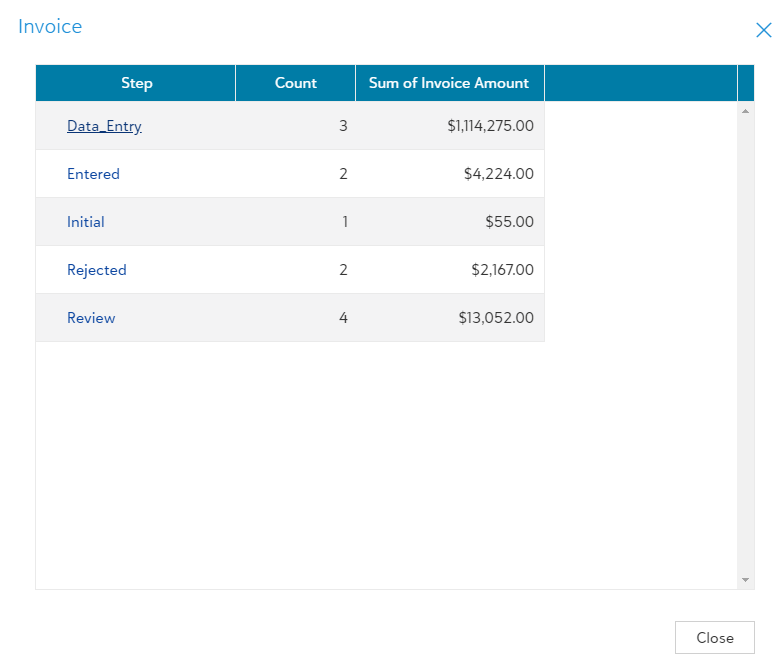This screenshot has height=665, width=784.
Task: Click the $13,052.00 amount cell
Action: 498,318
